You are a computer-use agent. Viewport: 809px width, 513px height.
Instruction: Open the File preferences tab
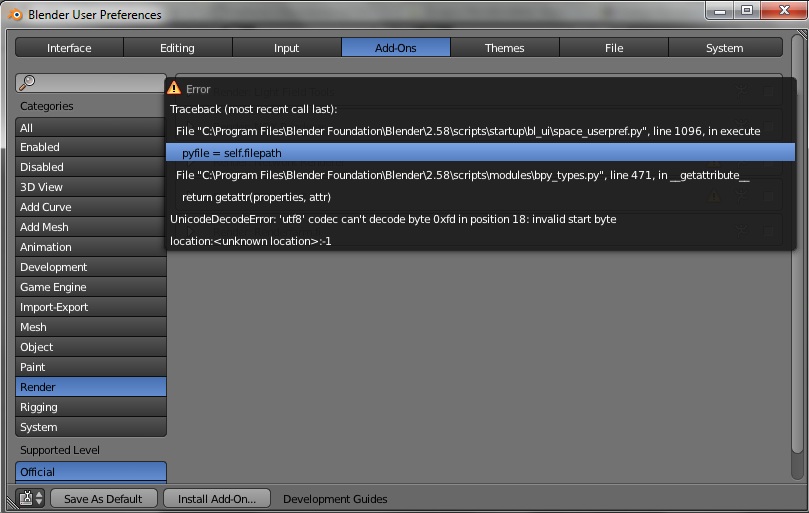click(x=614, y=48)
